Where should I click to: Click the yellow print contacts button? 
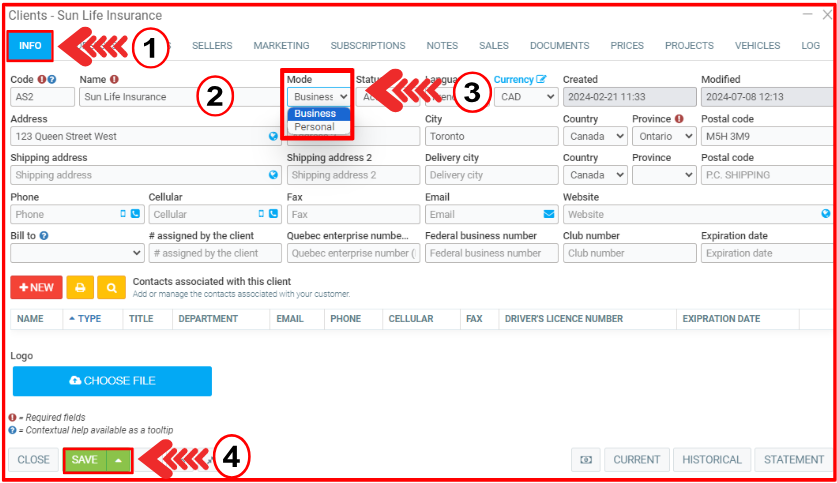pos(81,287)
